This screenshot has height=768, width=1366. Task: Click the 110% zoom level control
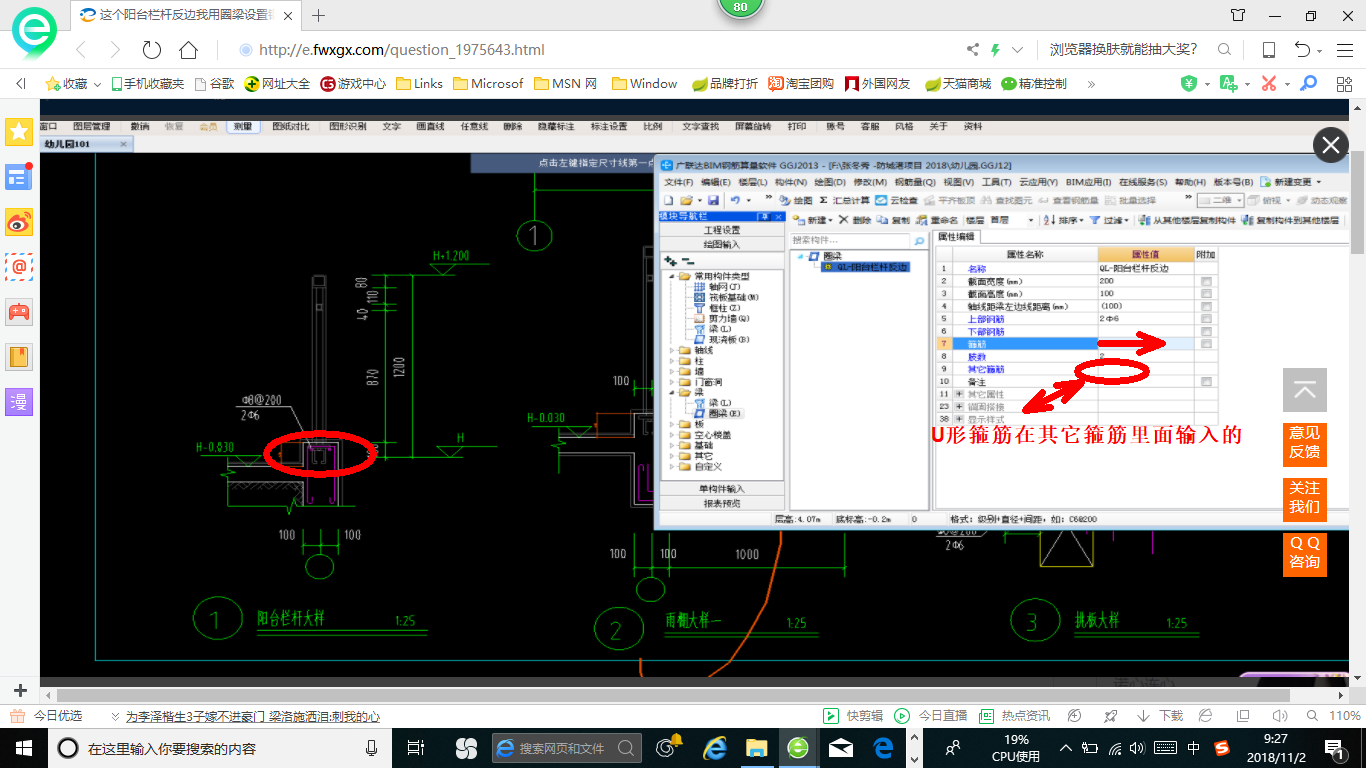point(1346,716)
